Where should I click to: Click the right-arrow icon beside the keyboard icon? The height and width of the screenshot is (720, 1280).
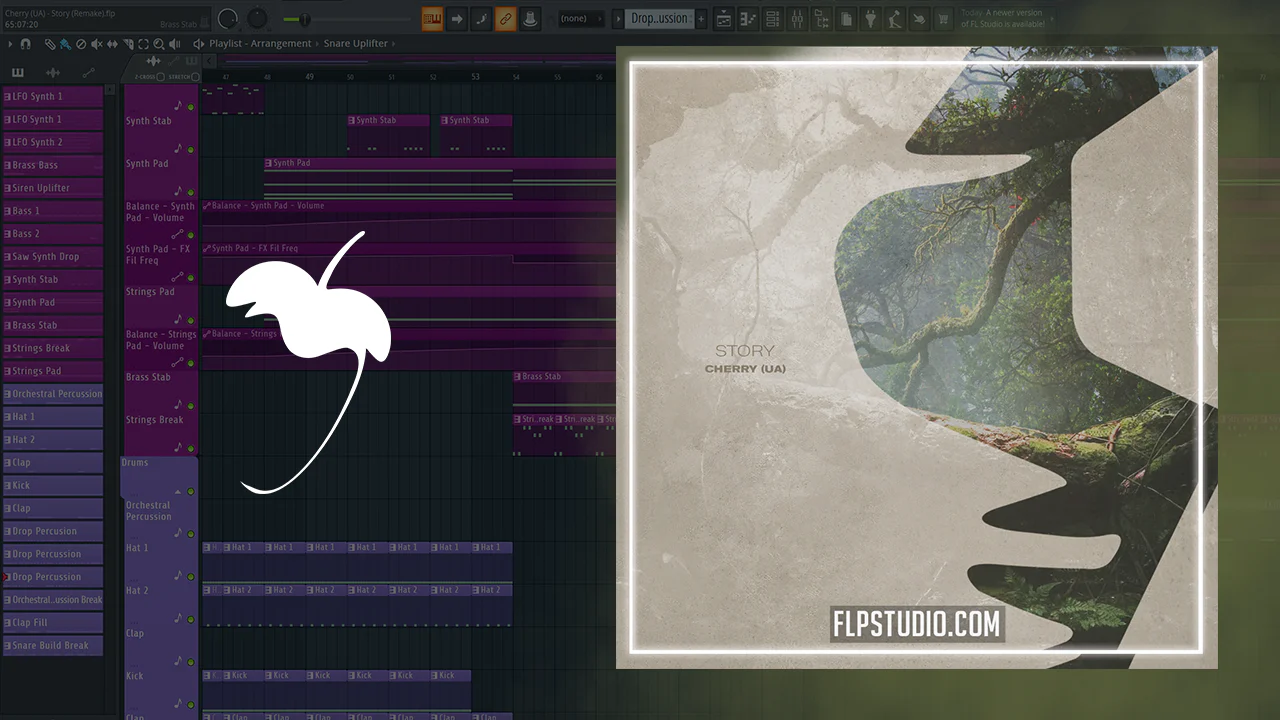[456, 18]
